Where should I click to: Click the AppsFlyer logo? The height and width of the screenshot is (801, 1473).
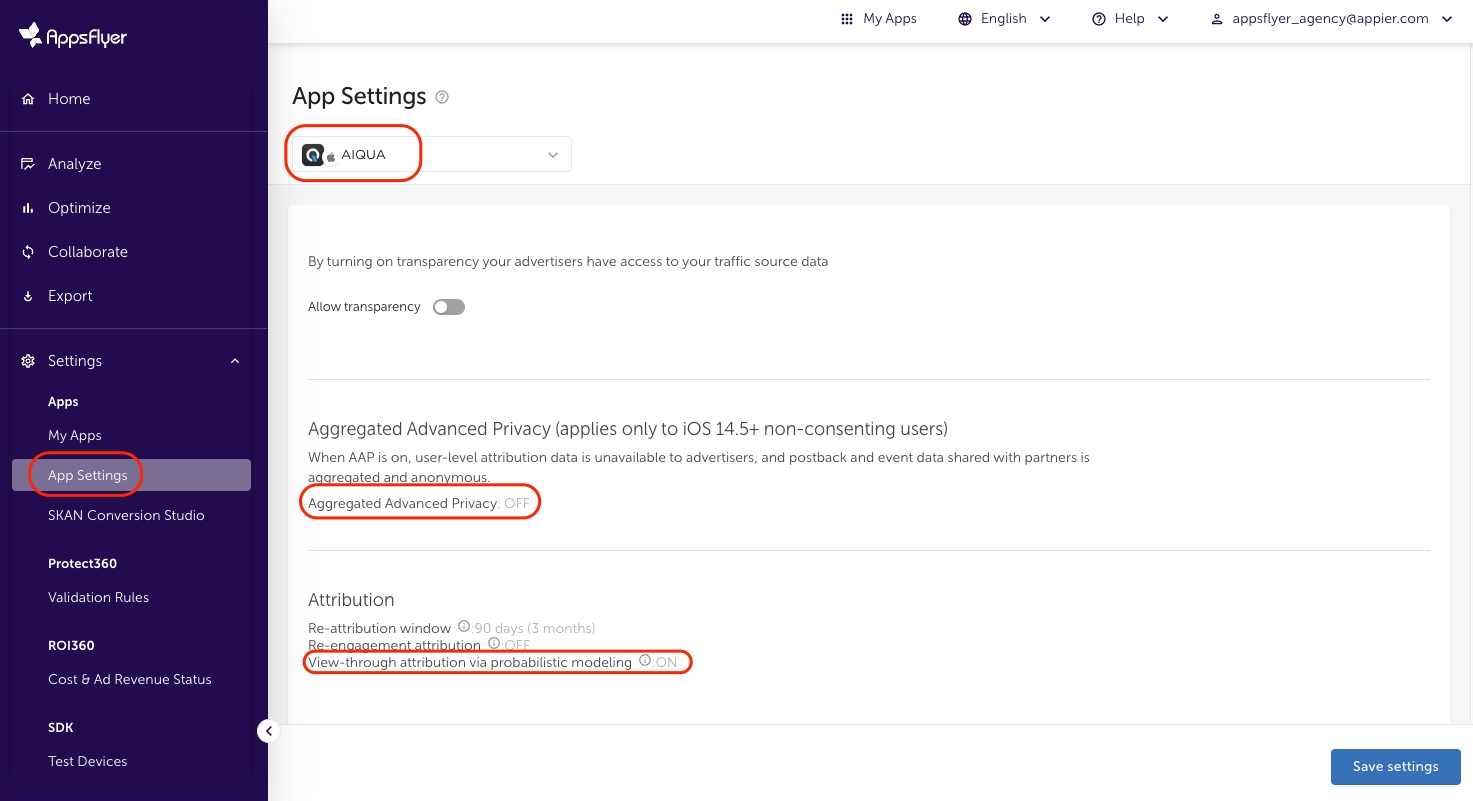point(73,37)
